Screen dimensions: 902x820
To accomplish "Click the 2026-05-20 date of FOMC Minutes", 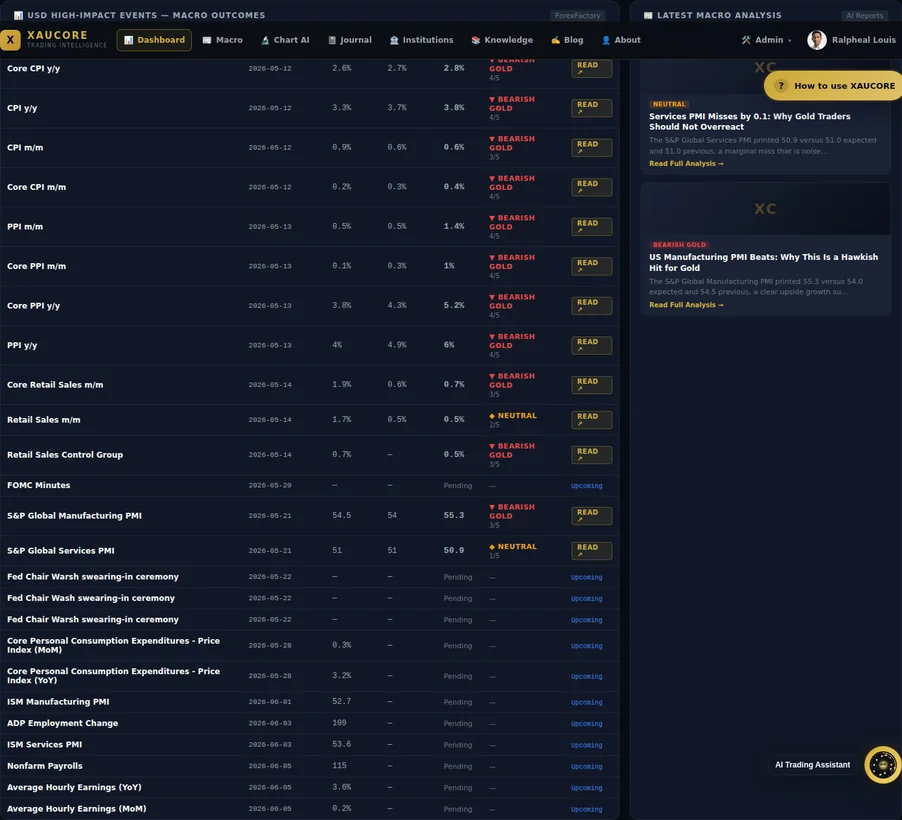I will click(x=270, y=485).
